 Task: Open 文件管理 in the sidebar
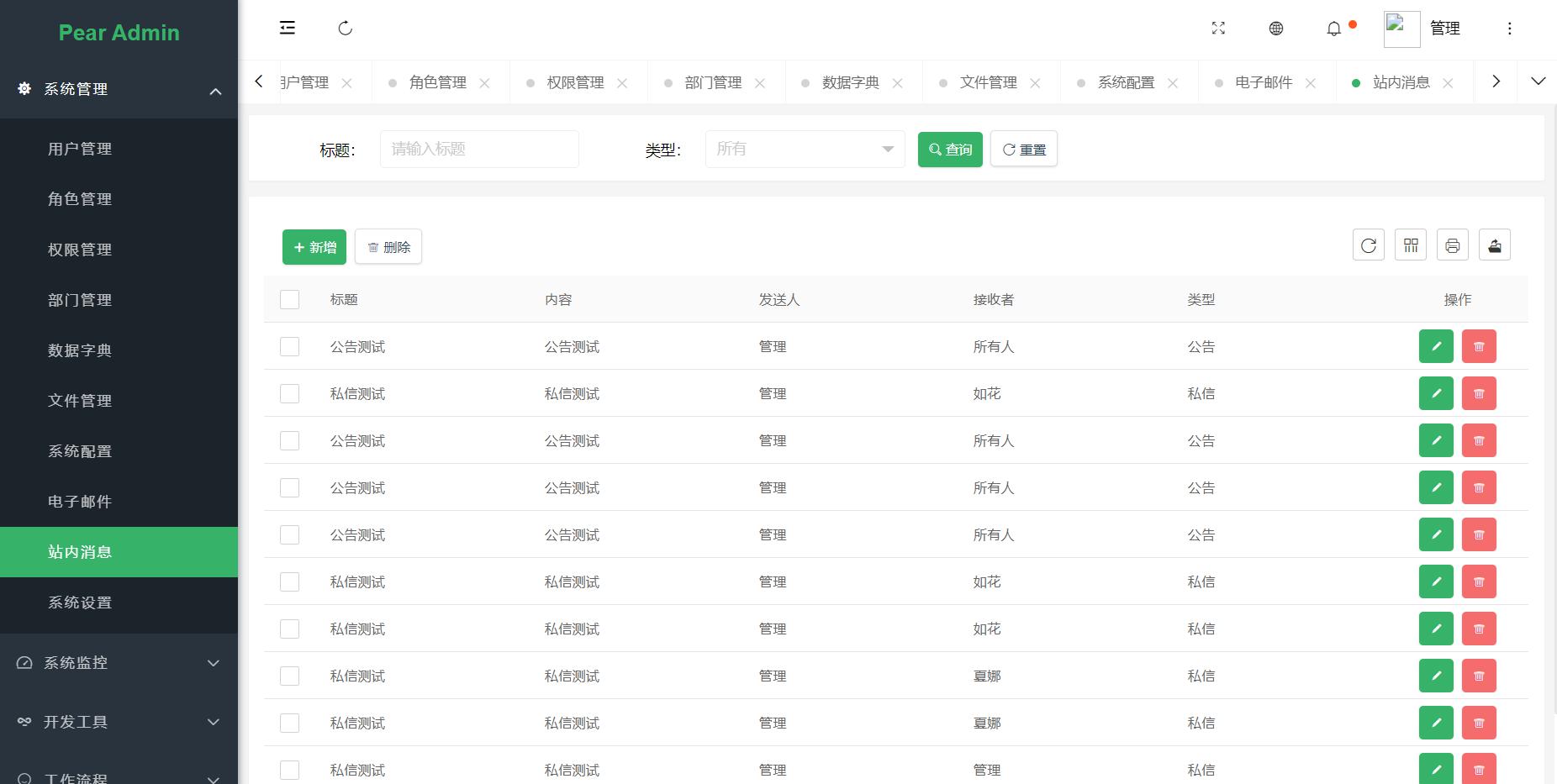point(119,401)
